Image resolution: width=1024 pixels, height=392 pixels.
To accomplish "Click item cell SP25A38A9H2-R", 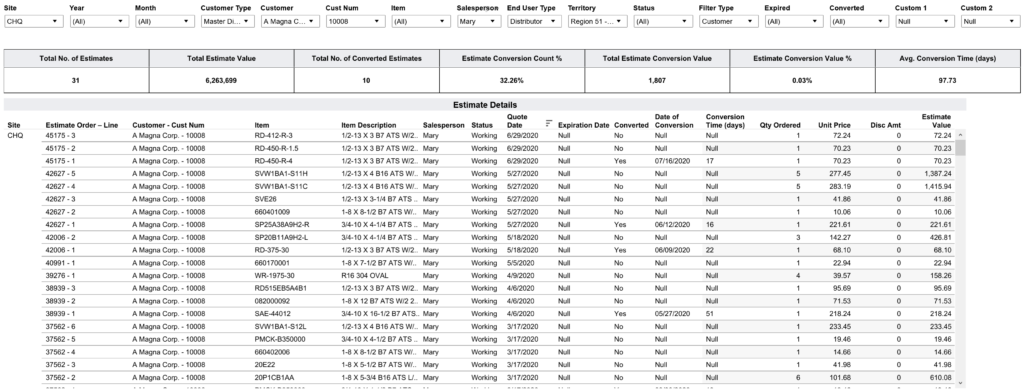I will click(x=282, y=225).
